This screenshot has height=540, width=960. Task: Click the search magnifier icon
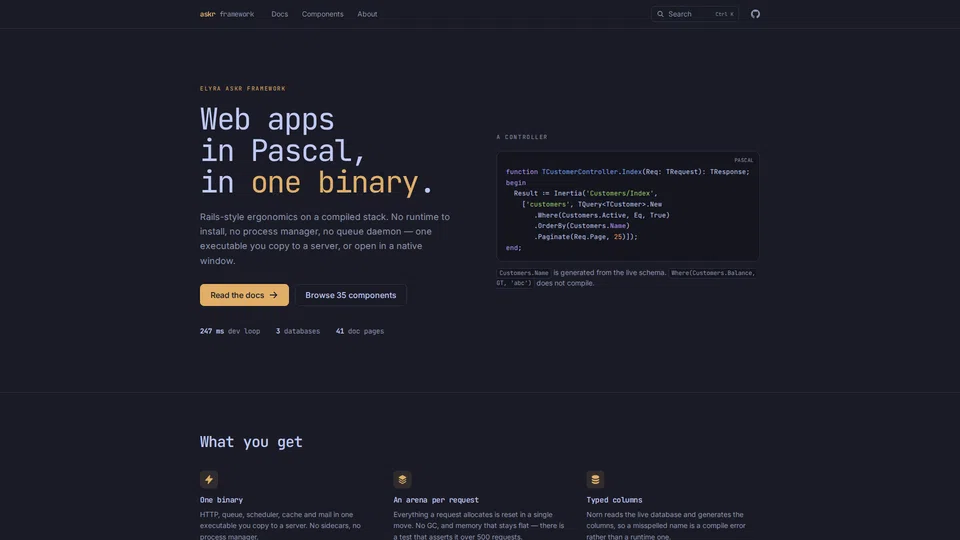pyautogui.click(x=660, y=14)
